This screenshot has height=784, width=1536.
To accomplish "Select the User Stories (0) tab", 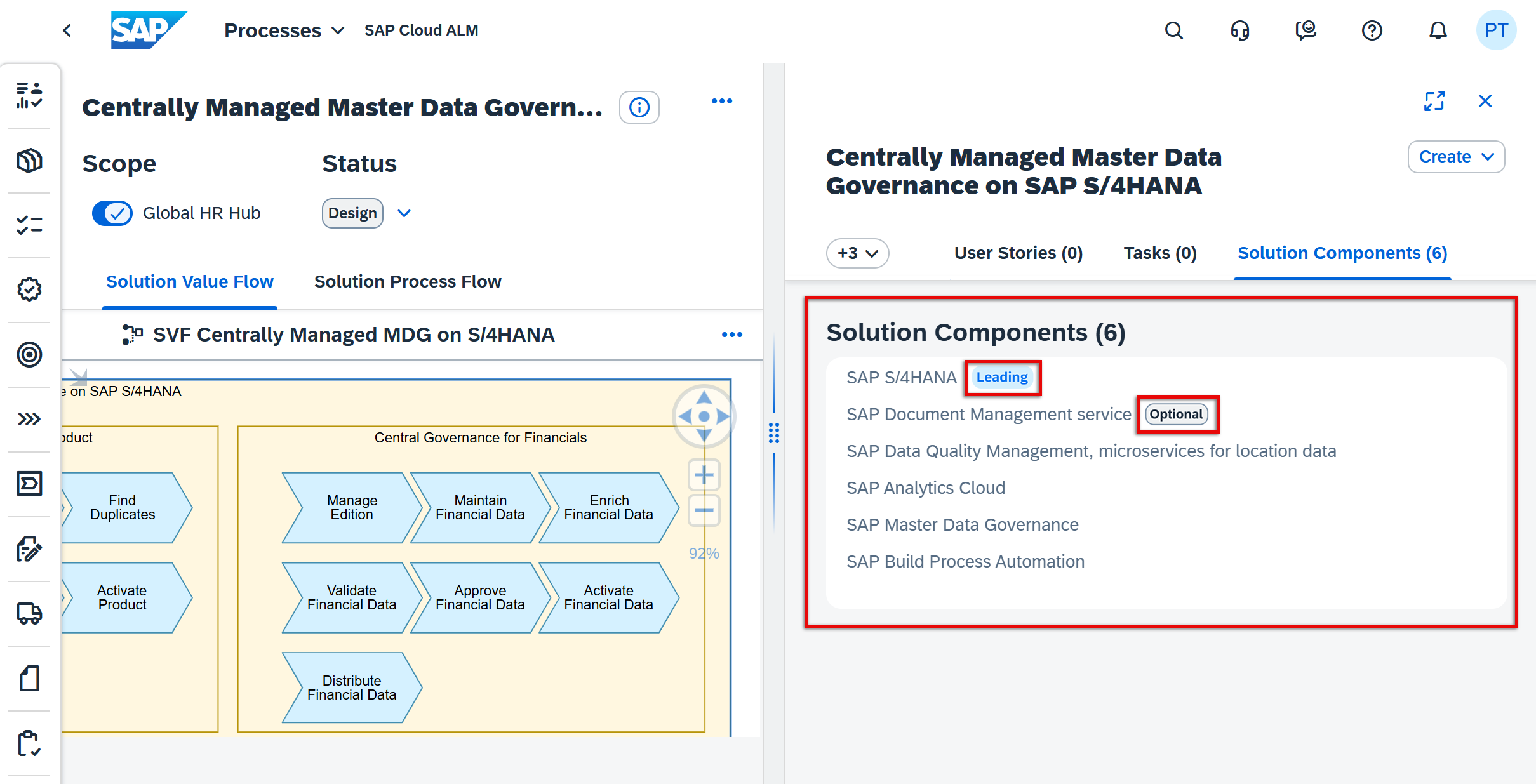I will click(1018, 253).
